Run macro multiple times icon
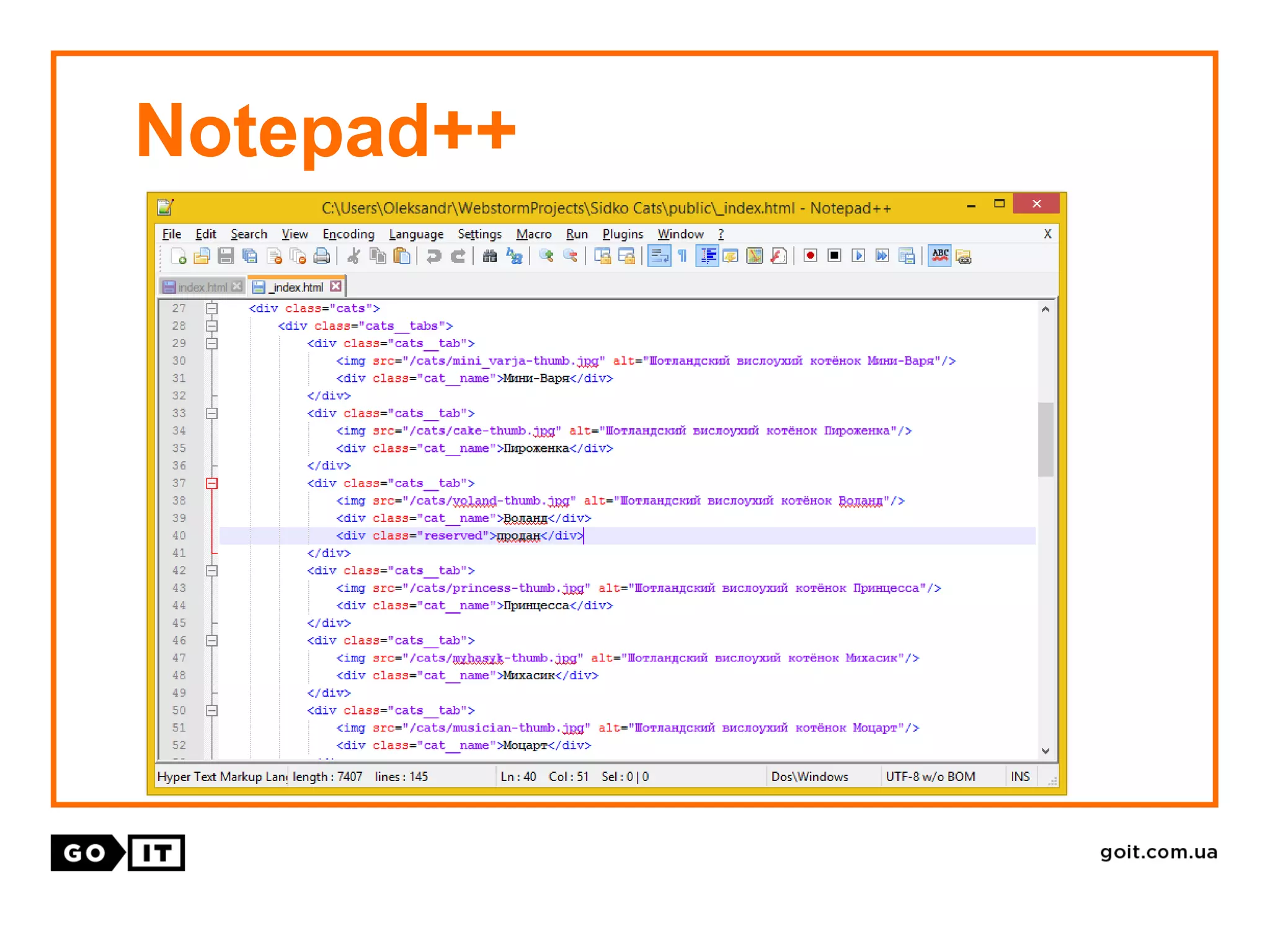Screen dimensions: 1270x952 pos(882,256)
